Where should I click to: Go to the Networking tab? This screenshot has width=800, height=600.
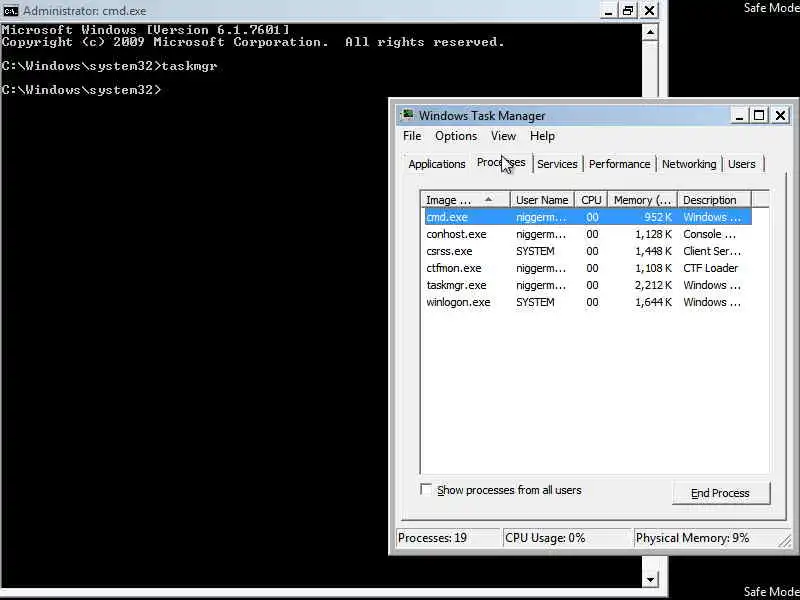(689, 164)
